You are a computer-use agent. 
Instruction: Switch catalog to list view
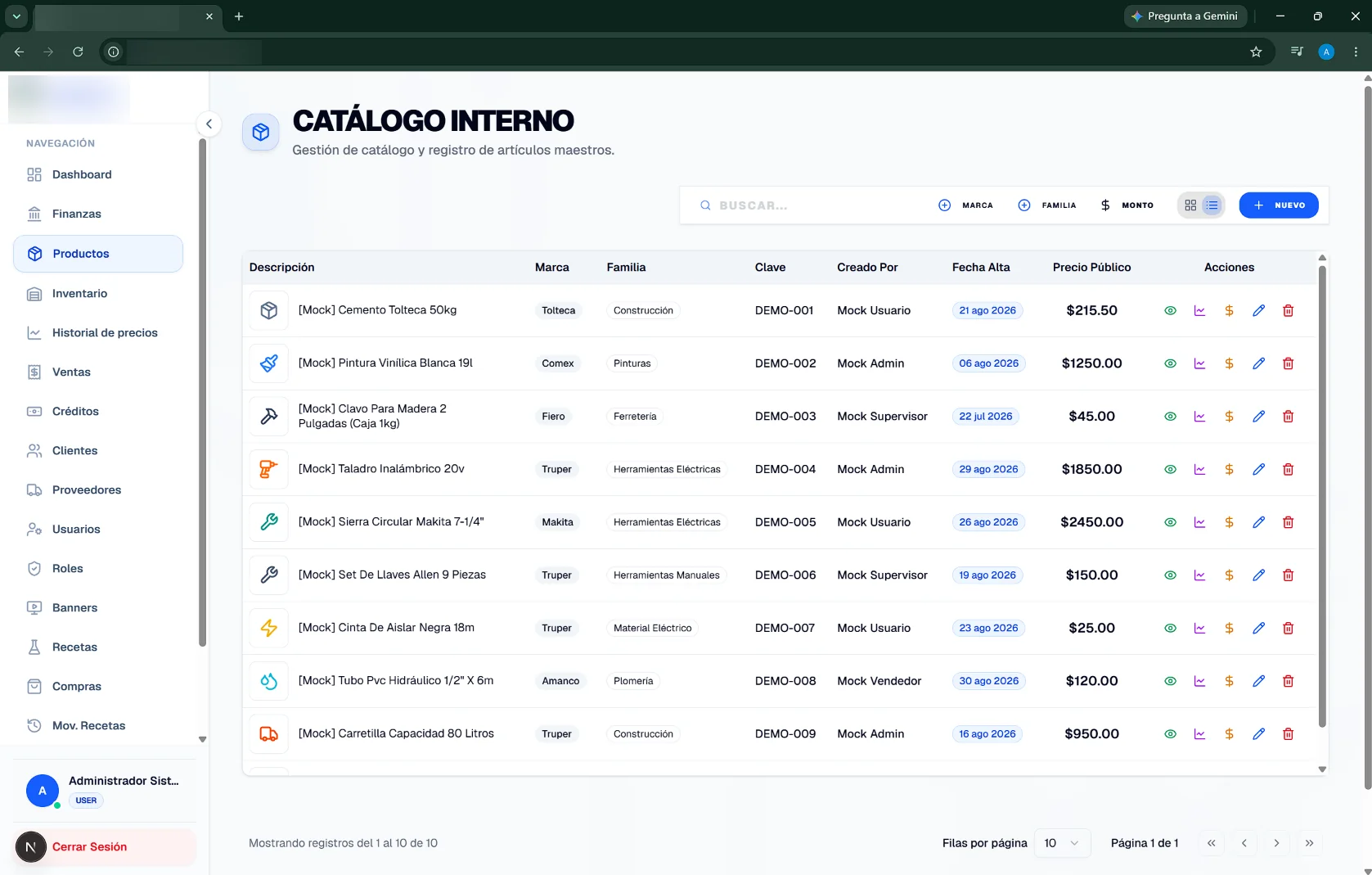pyautogui.click(x=1212, y=205)
